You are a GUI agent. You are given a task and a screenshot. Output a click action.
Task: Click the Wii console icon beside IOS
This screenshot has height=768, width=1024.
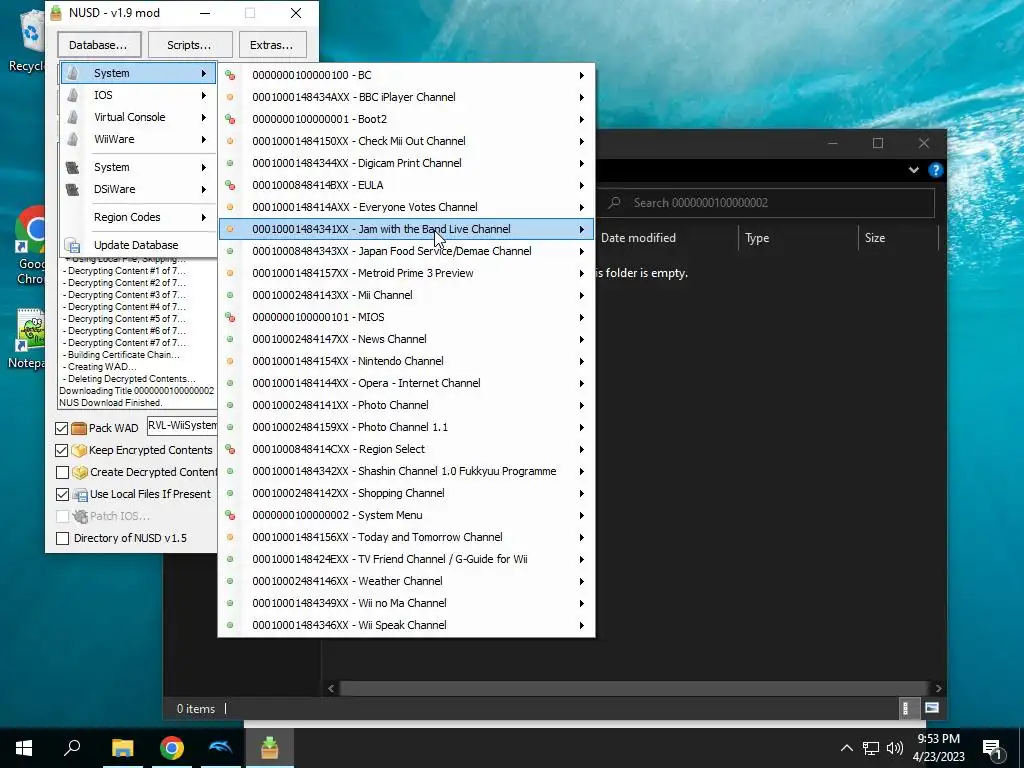coord(73,95)
